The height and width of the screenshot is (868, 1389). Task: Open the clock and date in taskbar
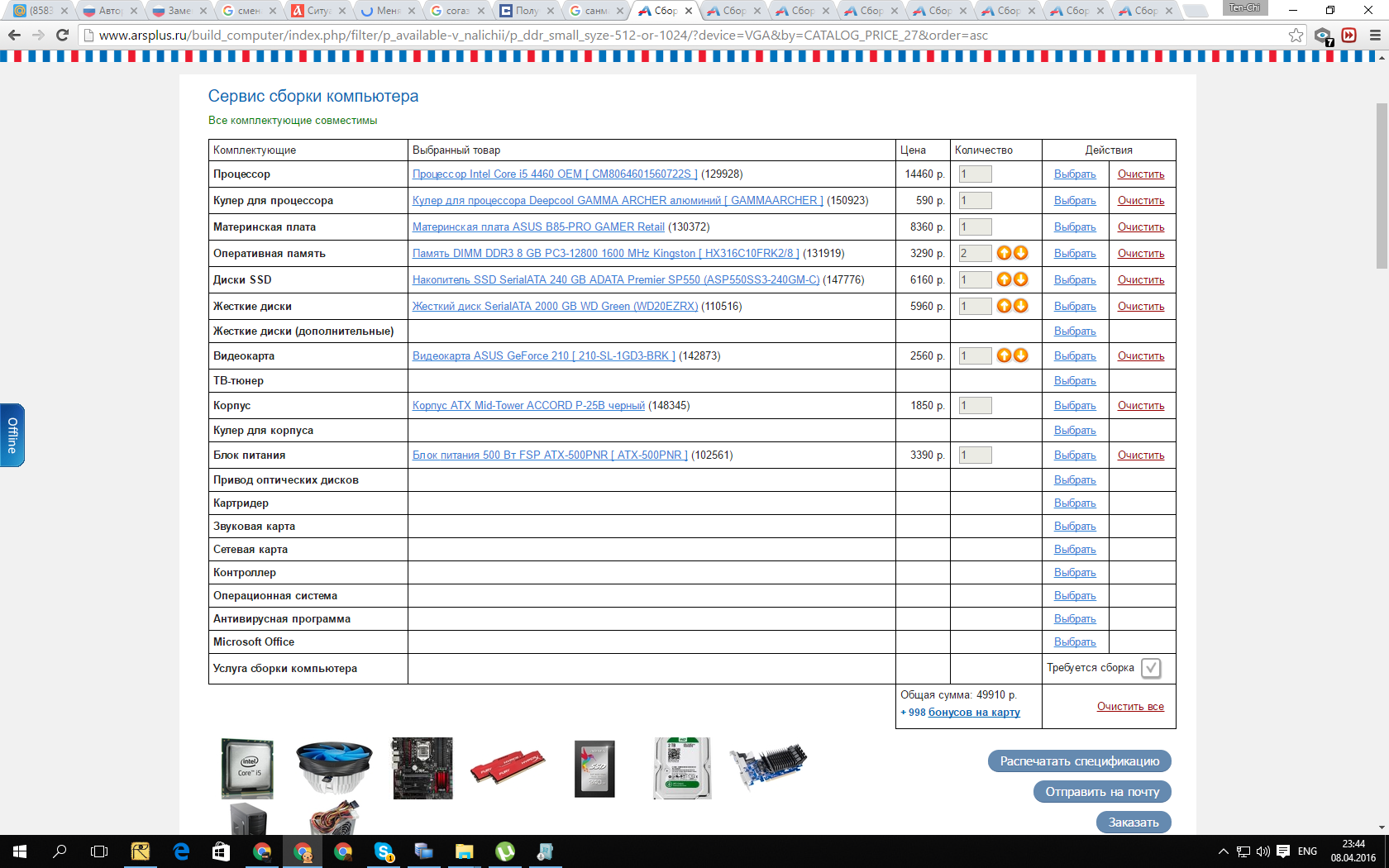tap(1353, 851)
